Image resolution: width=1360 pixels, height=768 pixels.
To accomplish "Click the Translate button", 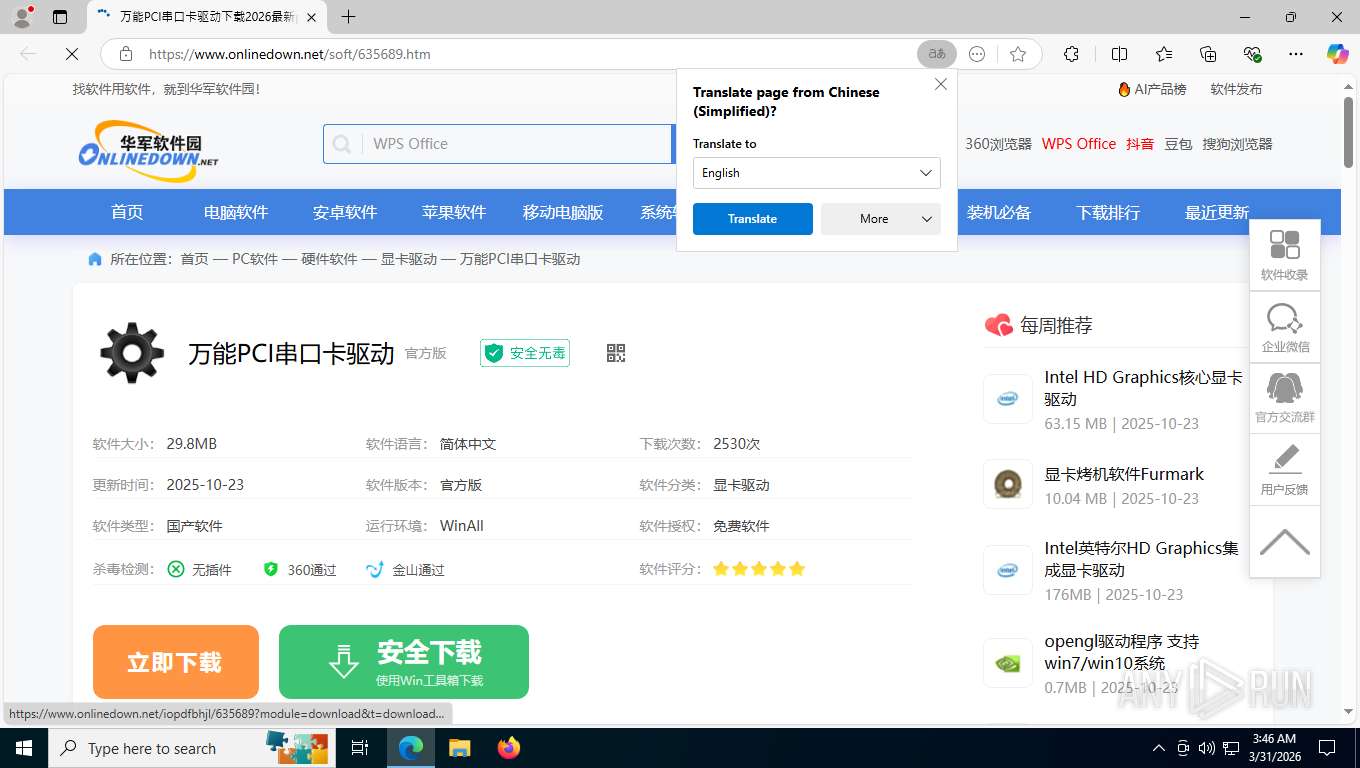I will coord(752,219).
